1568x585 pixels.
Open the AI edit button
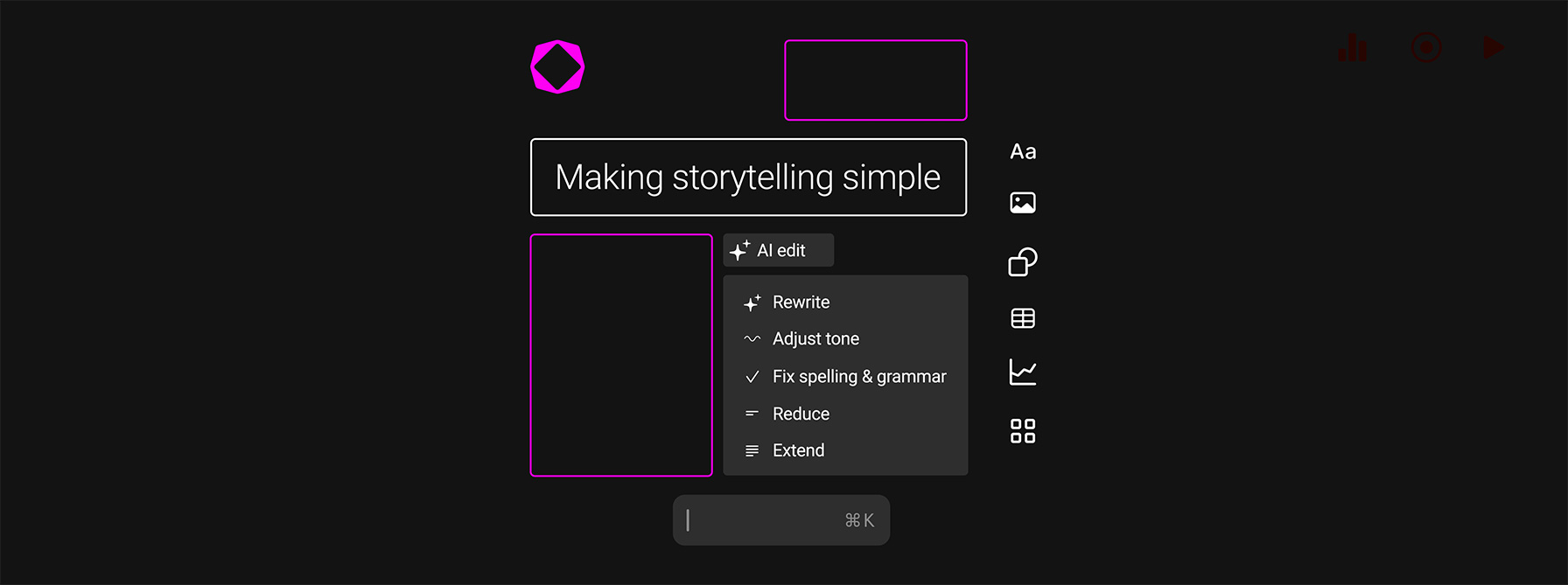[778, 250]
